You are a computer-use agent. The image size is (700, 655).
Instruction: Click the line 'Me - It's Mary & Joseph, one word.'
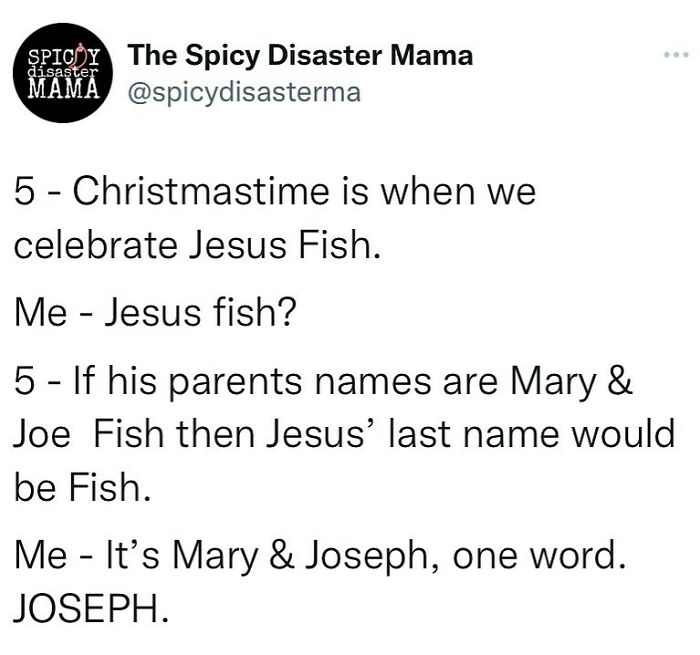click(319, 557)
